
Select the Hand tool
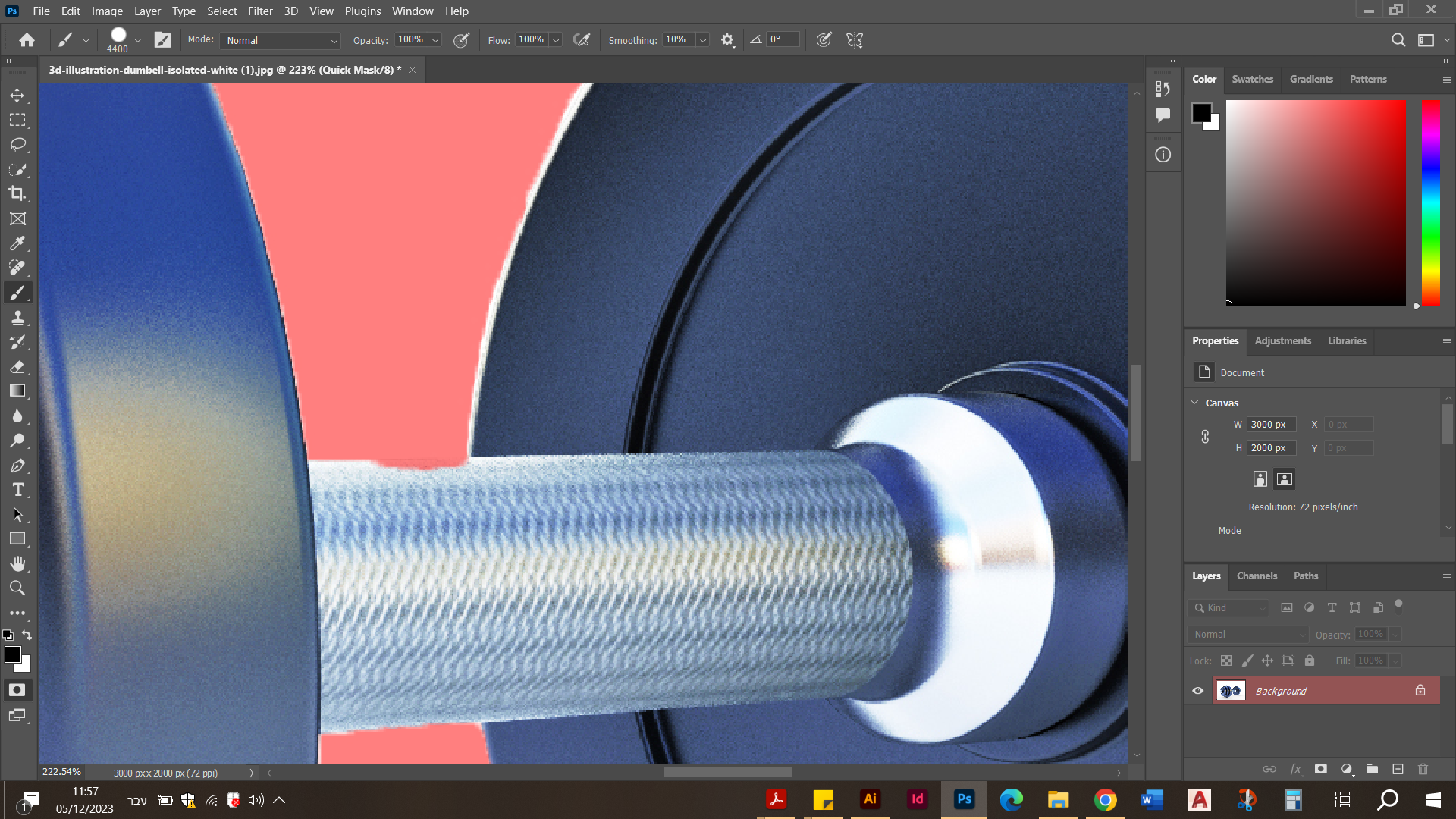17,563
